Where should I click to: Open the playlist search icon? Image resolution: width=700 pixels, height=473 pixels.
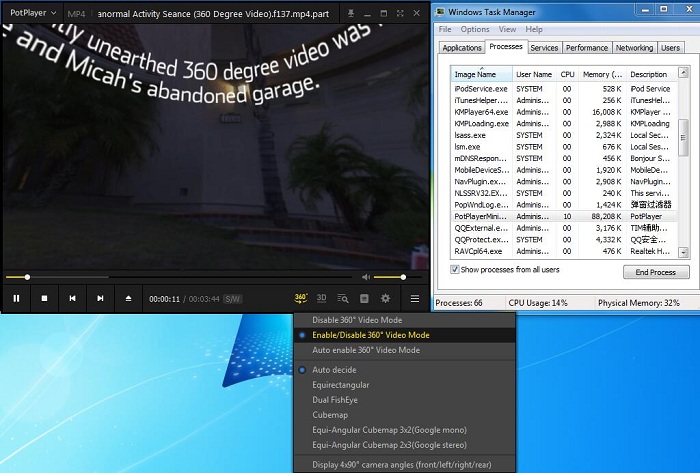343,299
